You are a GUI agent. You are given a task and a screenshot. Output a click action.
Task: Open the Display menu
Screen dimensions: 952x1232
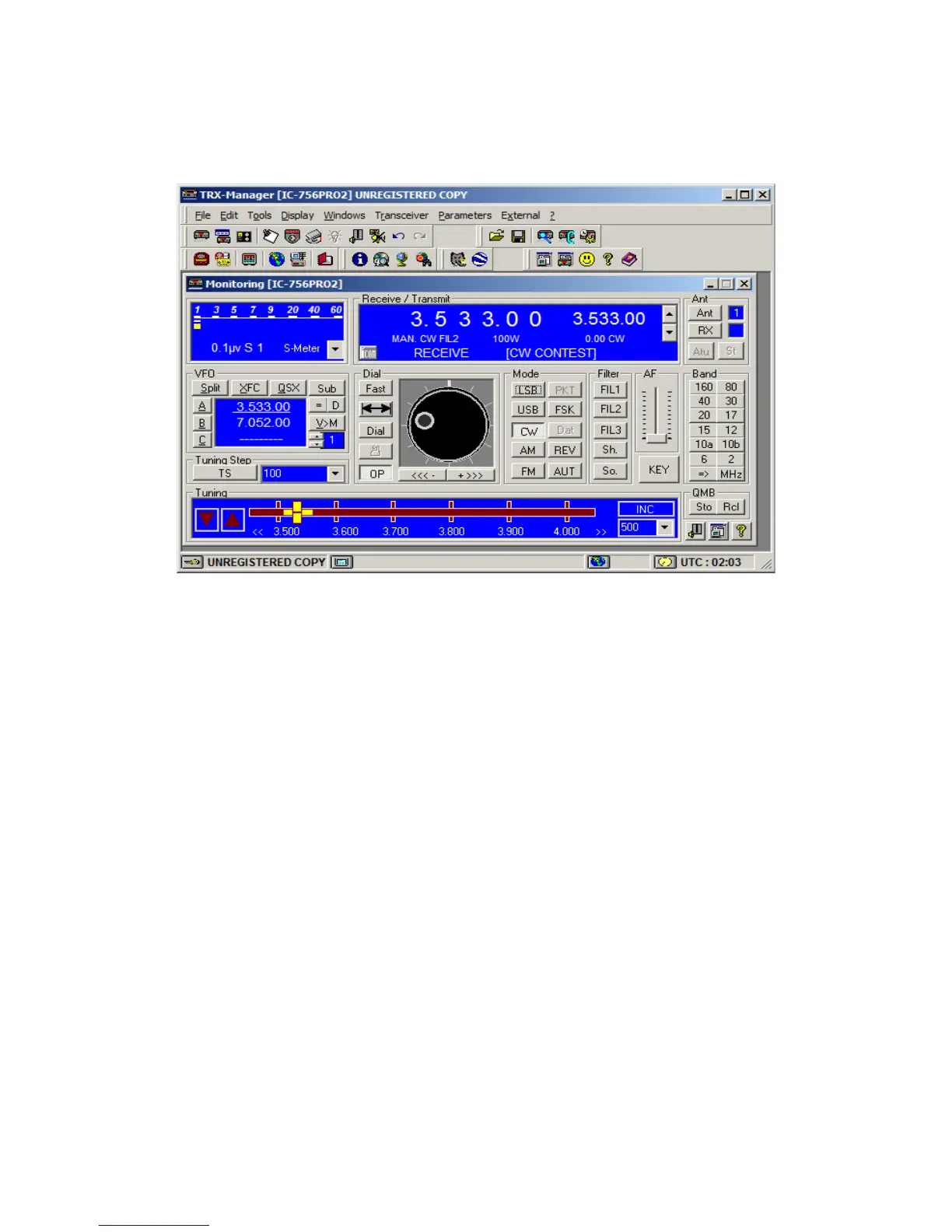[x=297, y=215]
